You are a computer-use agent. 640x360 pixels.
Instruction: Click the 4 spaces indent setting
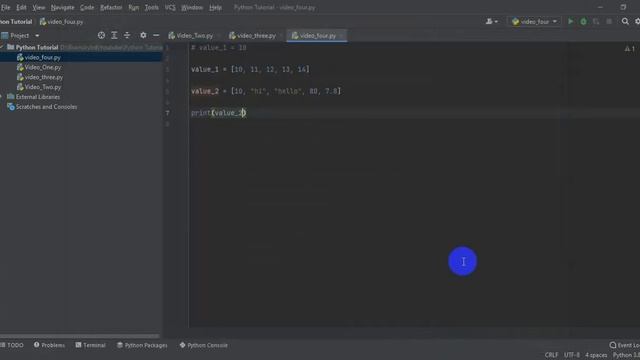coord(596,355)
